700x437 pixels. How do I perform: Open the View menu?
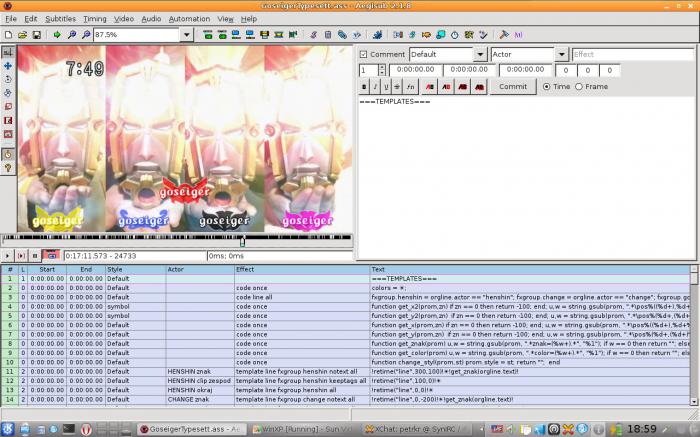(225, 19)
